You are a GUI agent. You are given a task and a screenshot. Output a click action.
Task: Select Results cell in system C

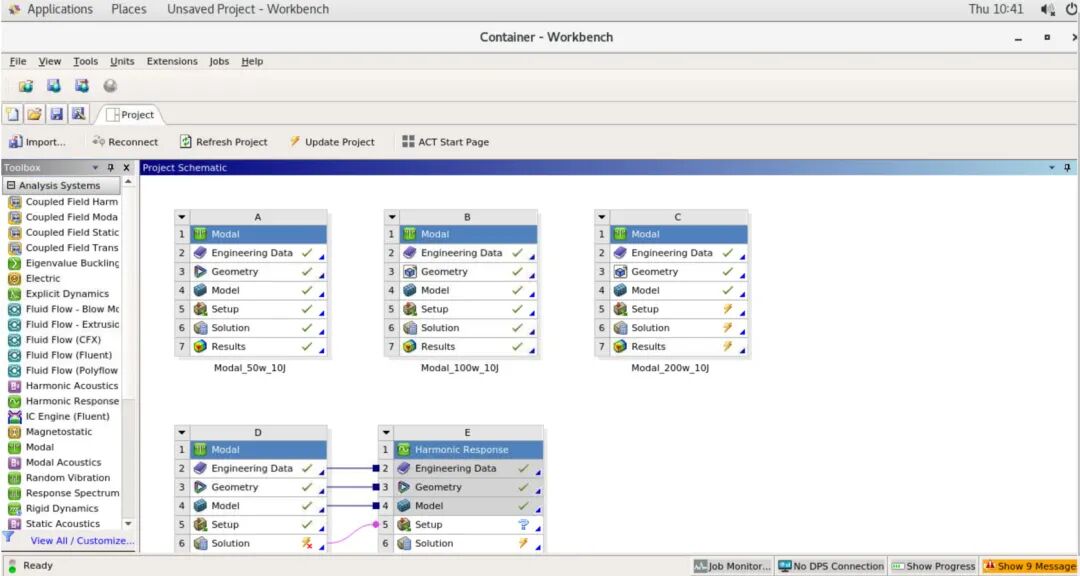(678, 347)
